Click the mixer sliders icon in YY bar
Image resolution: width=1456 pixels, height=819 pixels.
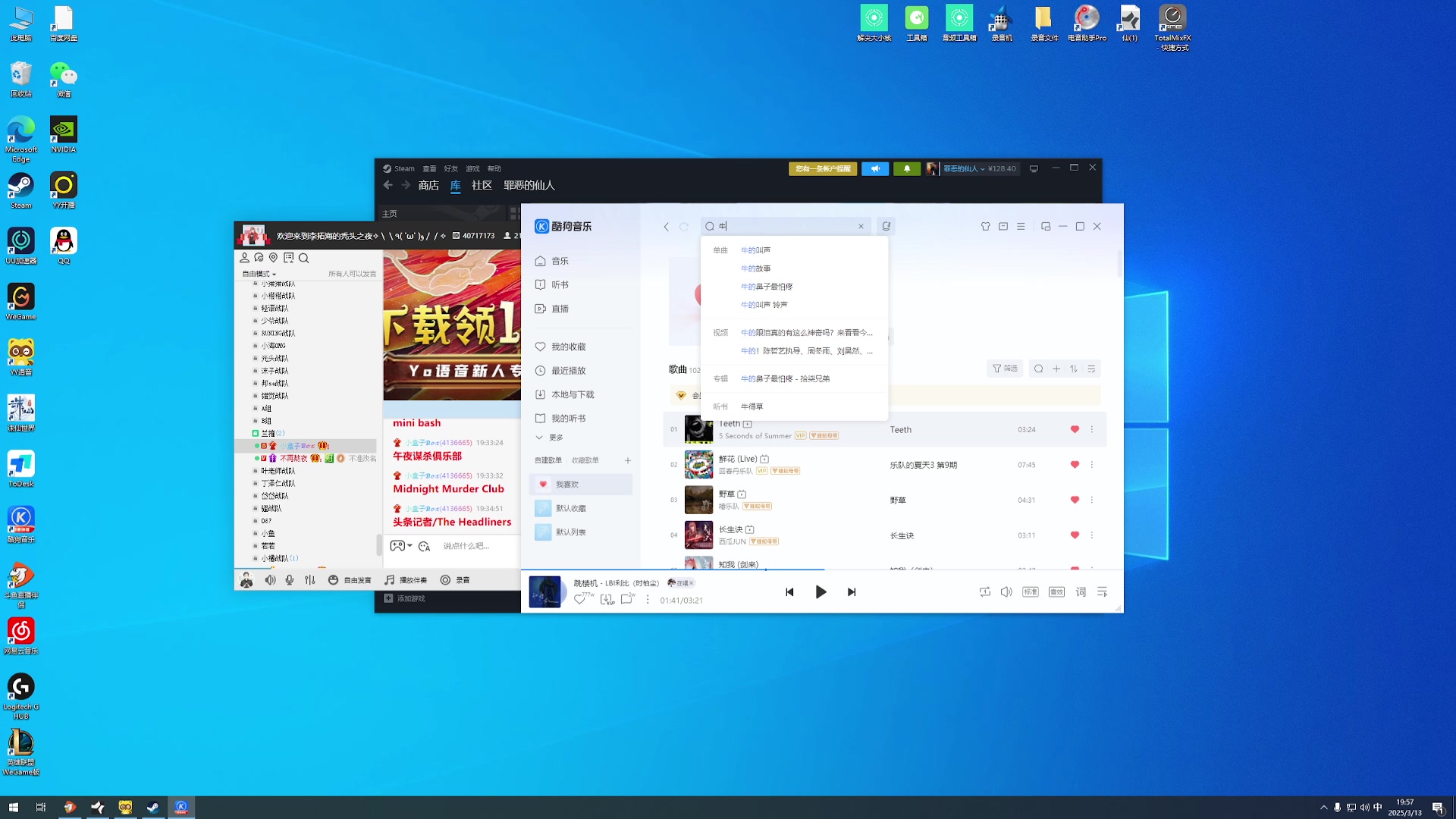(x=310, y=580)
